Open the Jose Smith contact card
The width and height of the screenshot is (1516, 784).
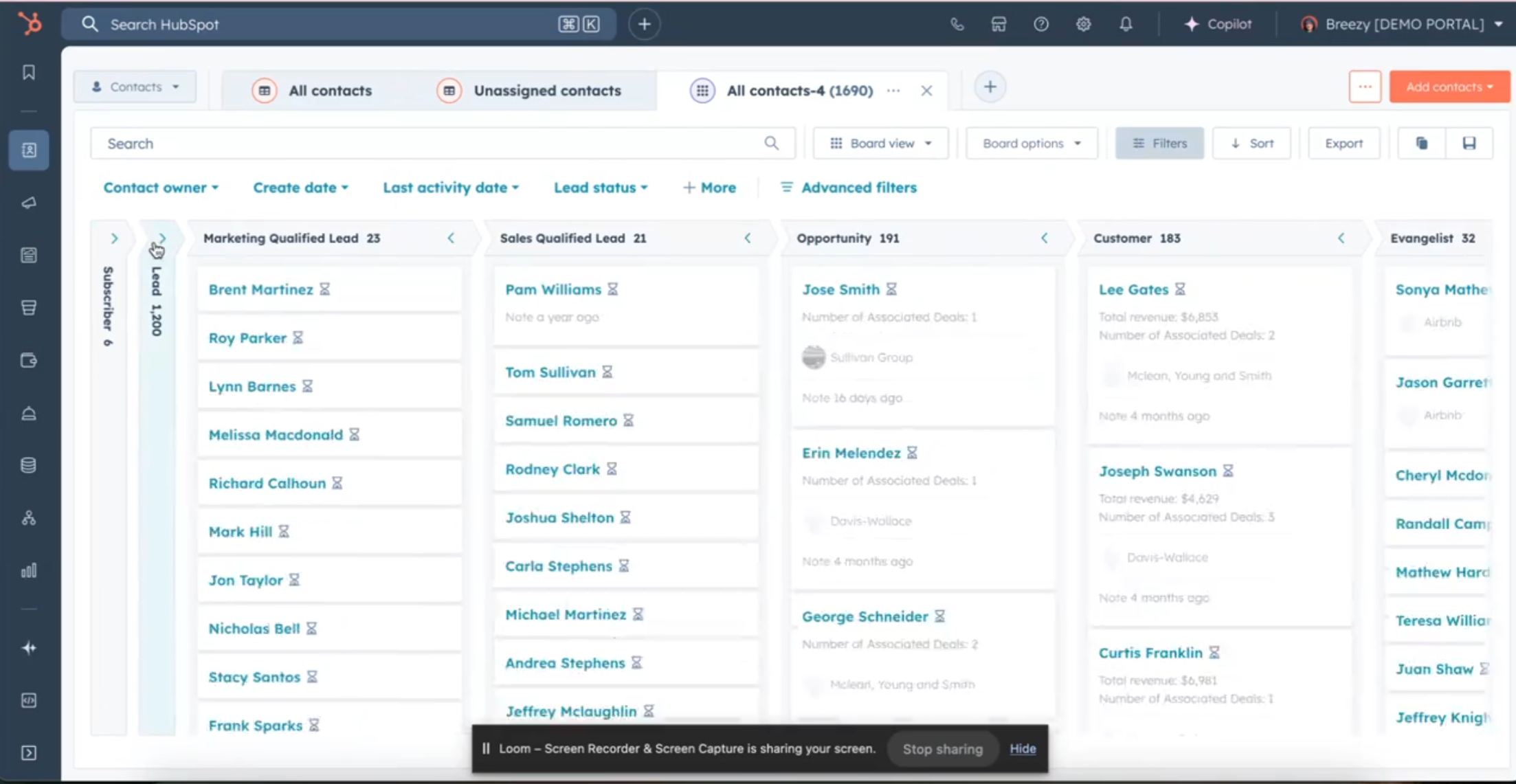point(840,289)
